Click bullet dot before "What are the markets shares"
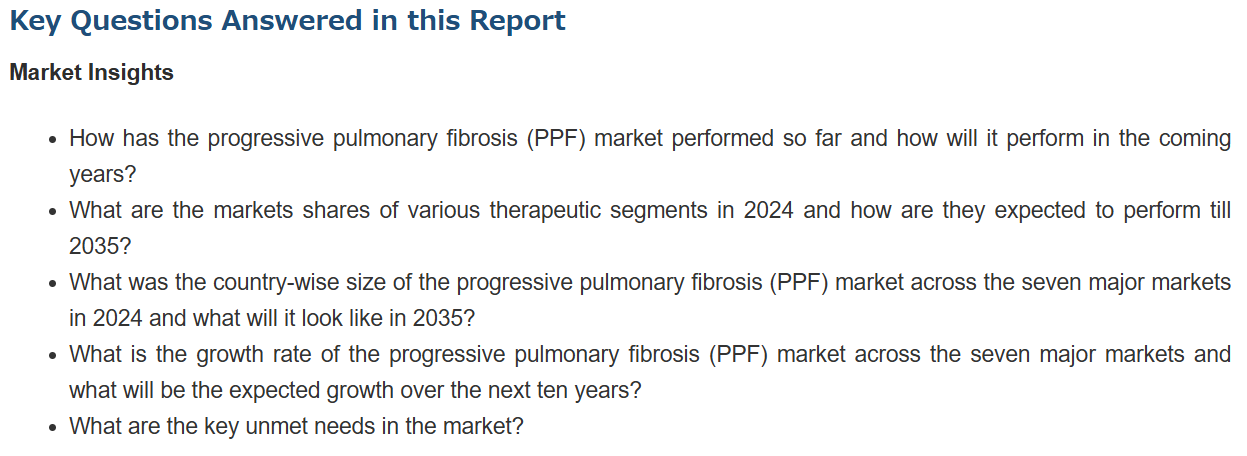This screenshot has height=456, width=1247. tap(51, 212)
